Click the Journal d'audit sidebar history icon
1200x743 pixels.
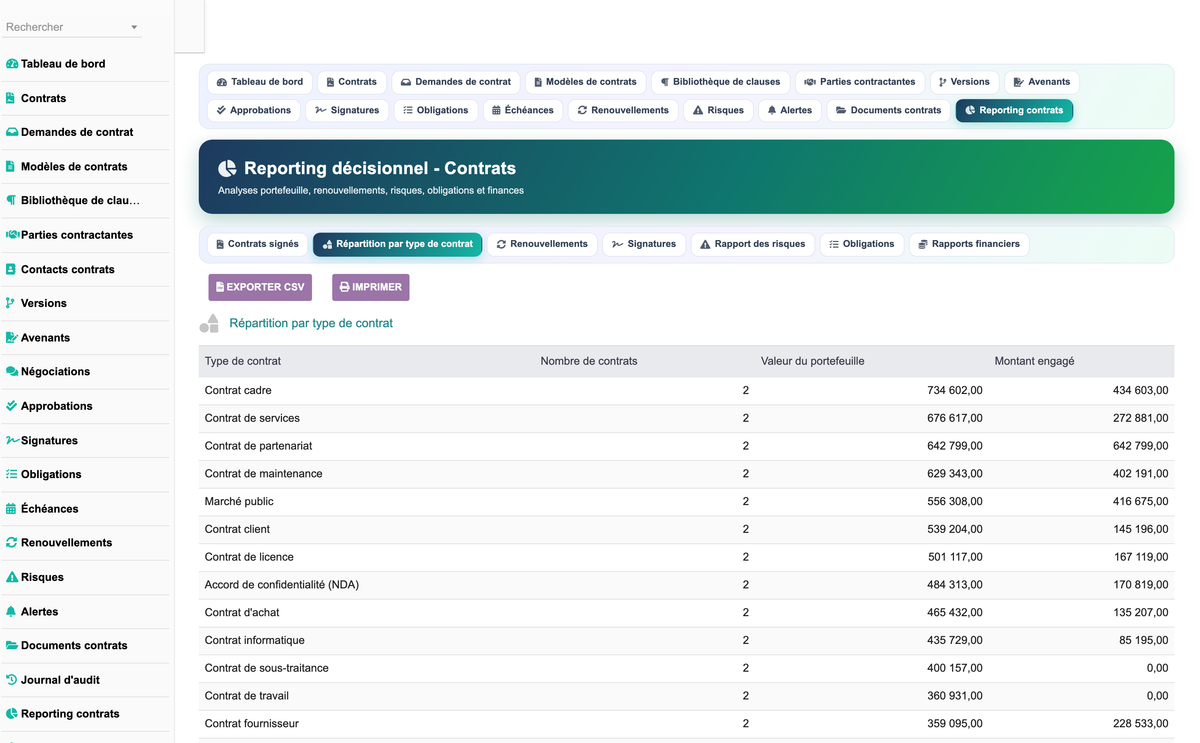pyautogui.click(x=12, y=679)
